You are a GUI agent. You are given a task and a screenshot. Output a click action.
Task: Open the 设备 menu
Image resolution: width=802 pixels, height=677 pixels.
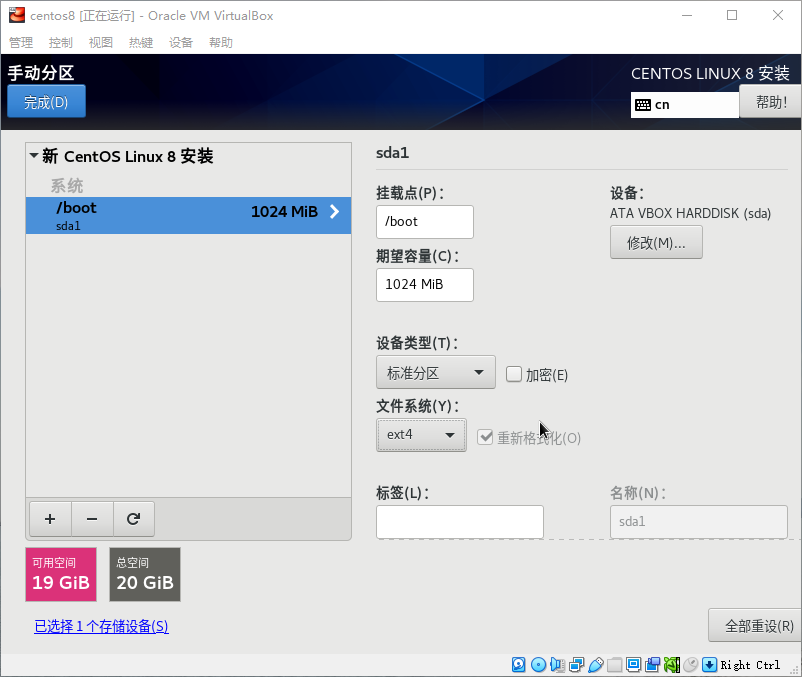point(181,42)
